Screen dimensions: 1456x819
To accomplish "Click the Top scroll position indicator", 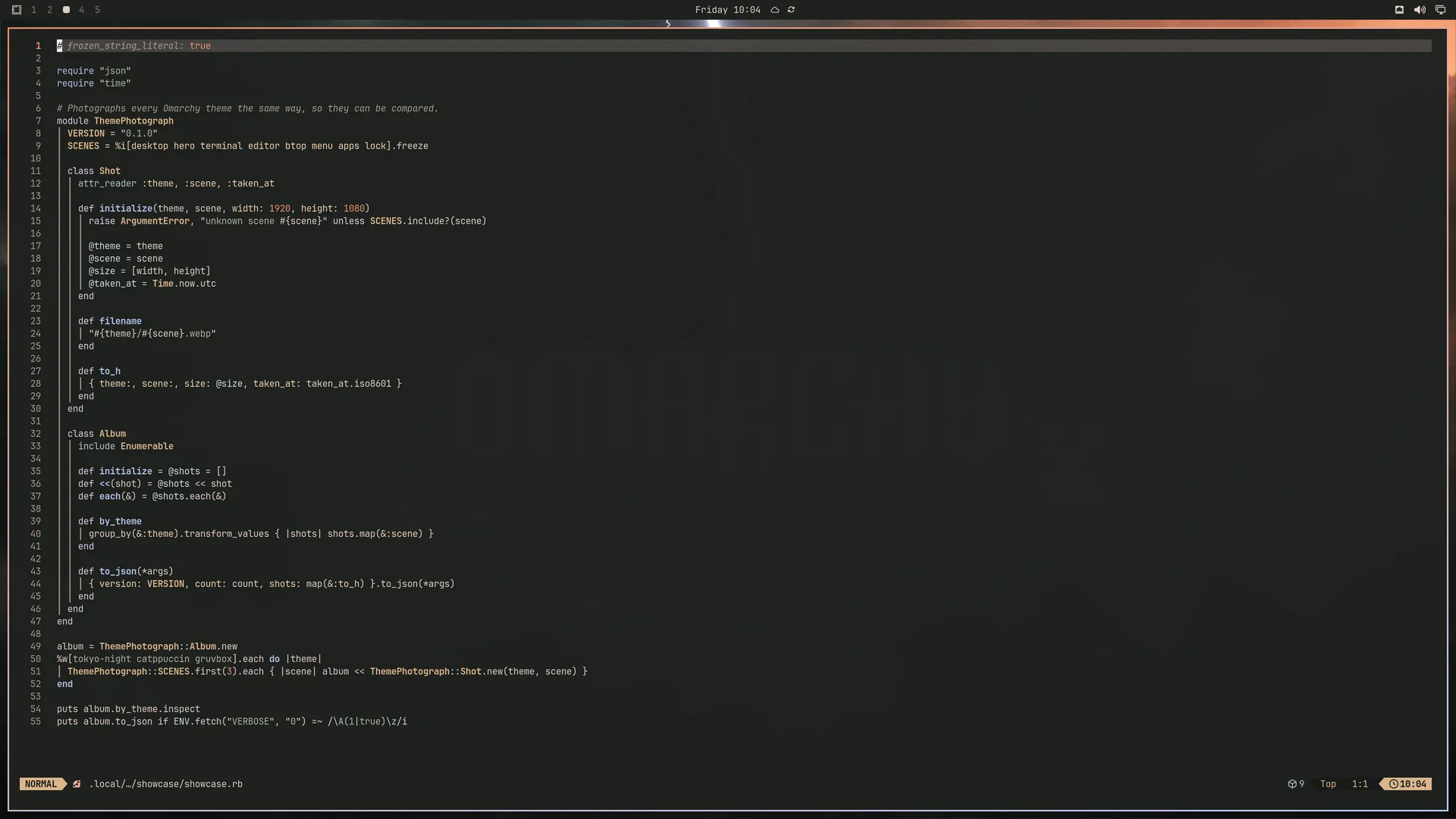I will [x=1328, y=784].
